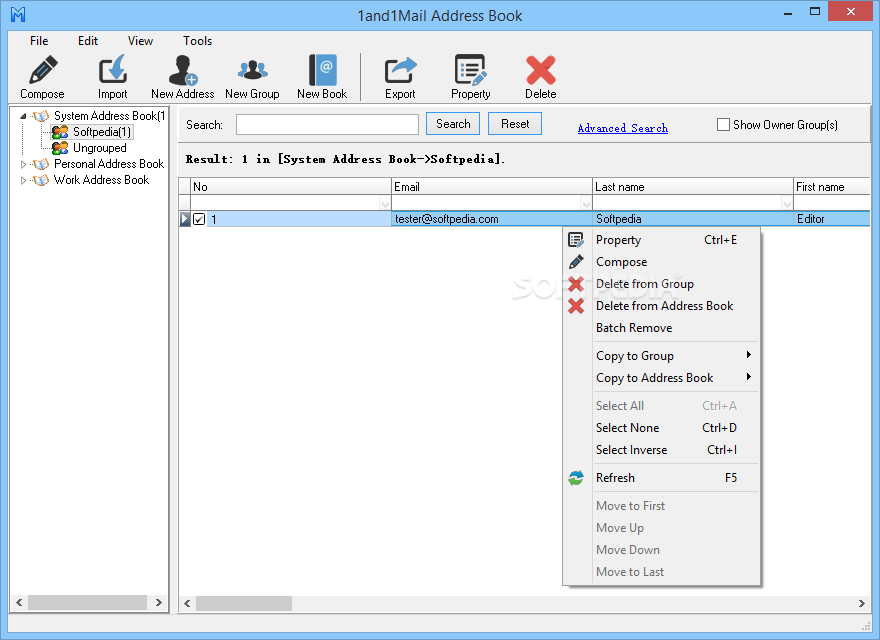Click the Compose pencil icon in context menu
Viewport: 880px width, 640px height.
point(576,262)
